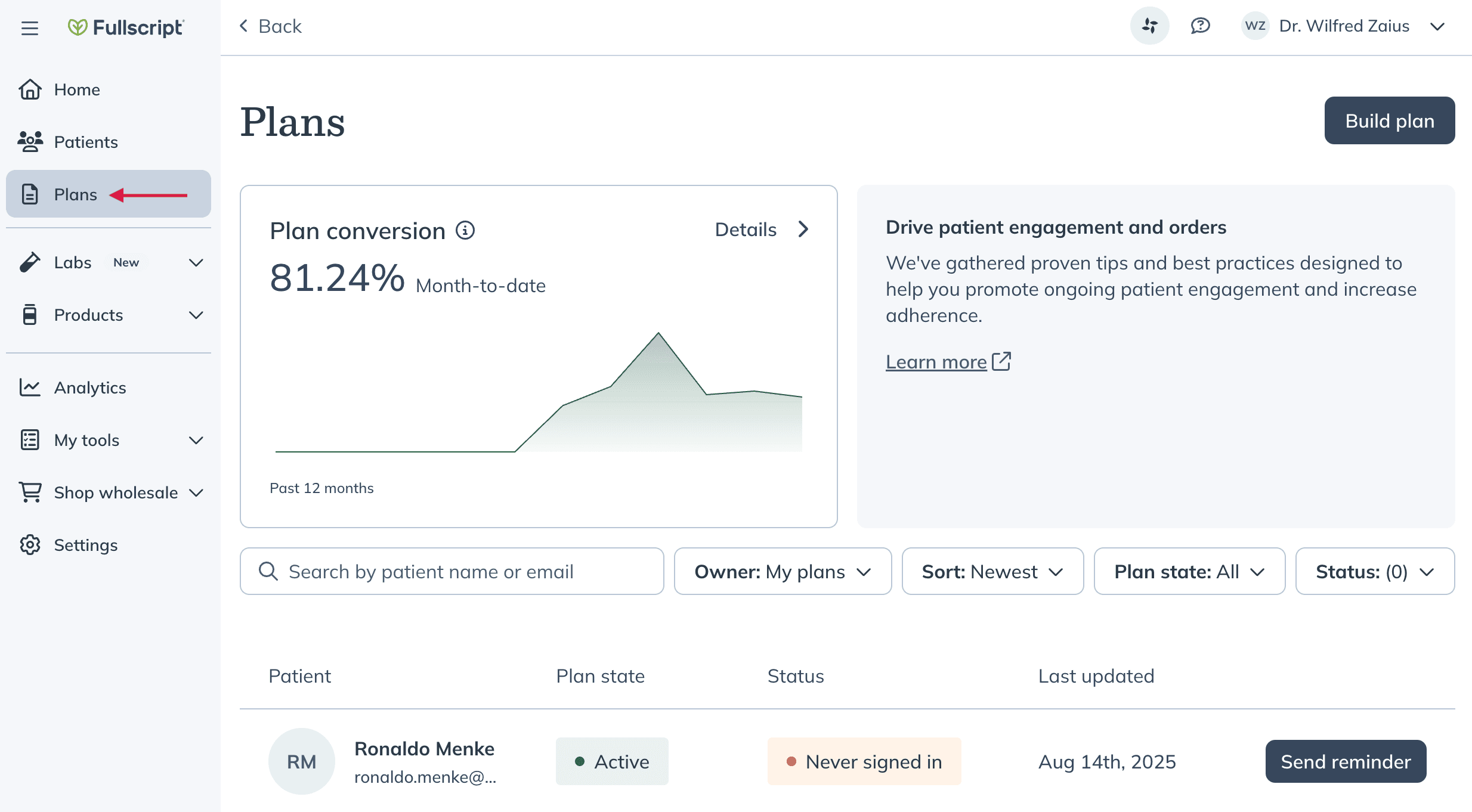Open the Sort: Newest dropdown
The image size is (1472, 812).
point(992,571)
